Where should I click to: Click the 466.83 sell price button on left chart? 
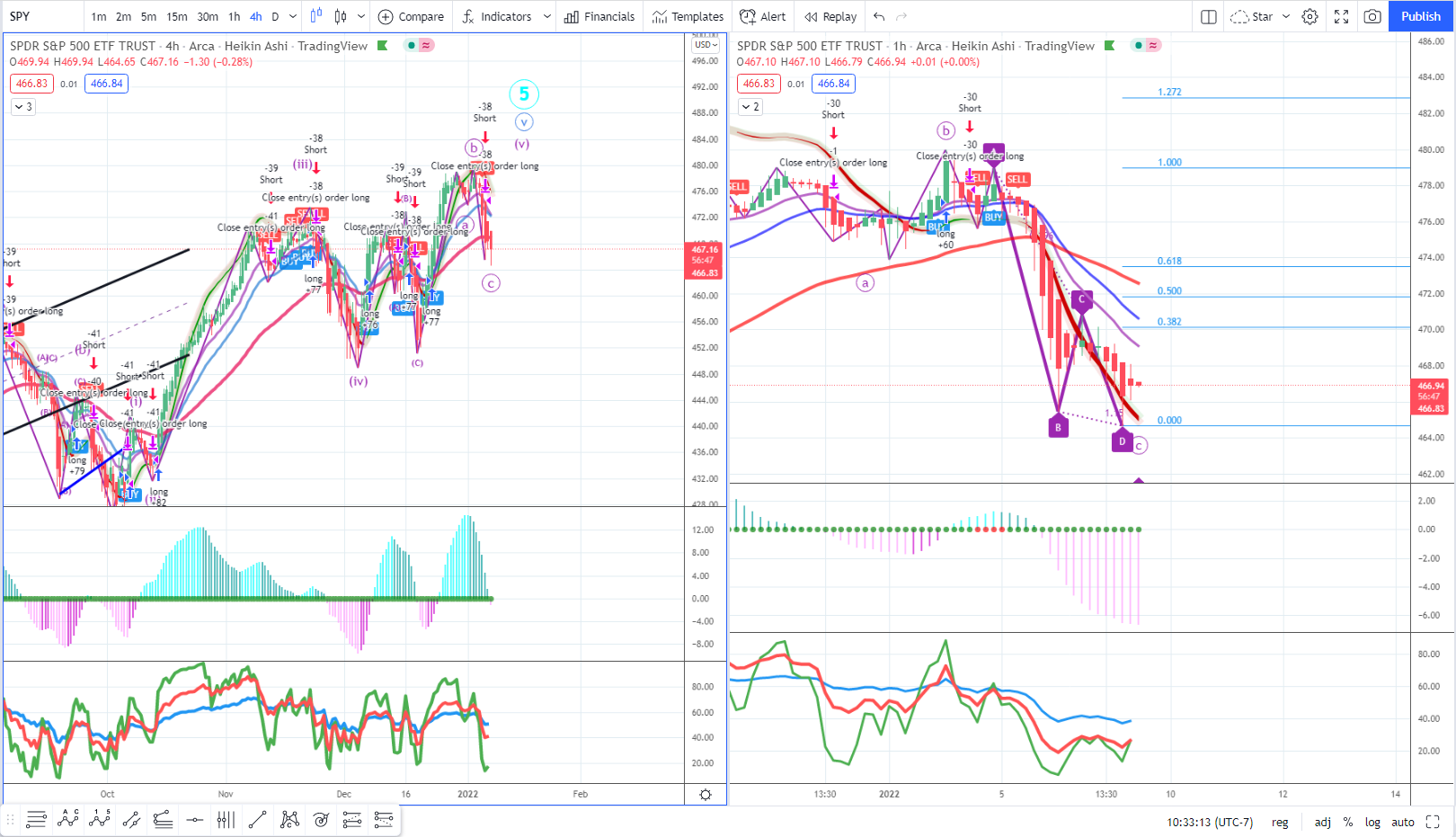pos(32,84)
